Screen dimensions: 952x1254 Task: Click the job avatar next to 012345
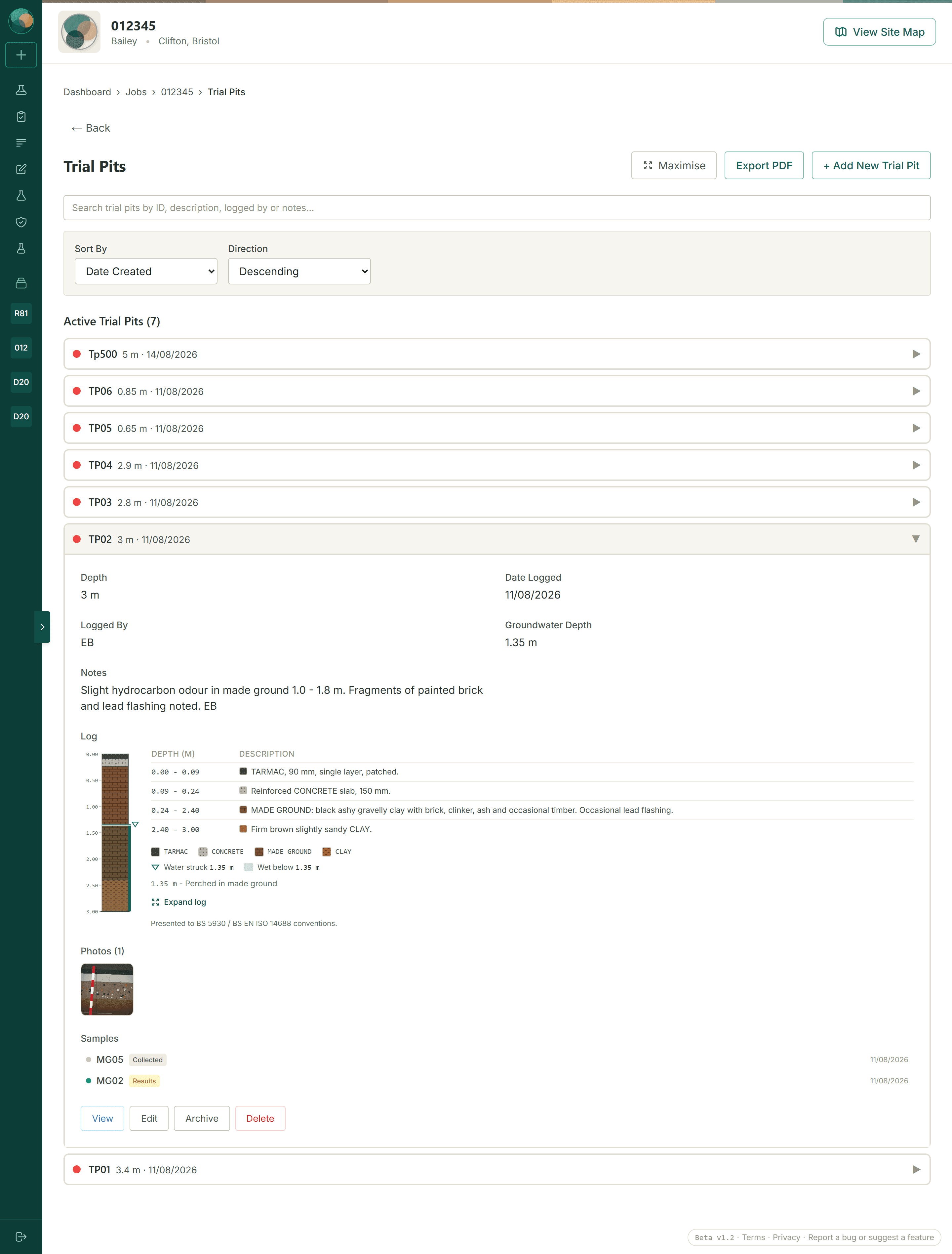pyautogui.click(x=79, y=32)
